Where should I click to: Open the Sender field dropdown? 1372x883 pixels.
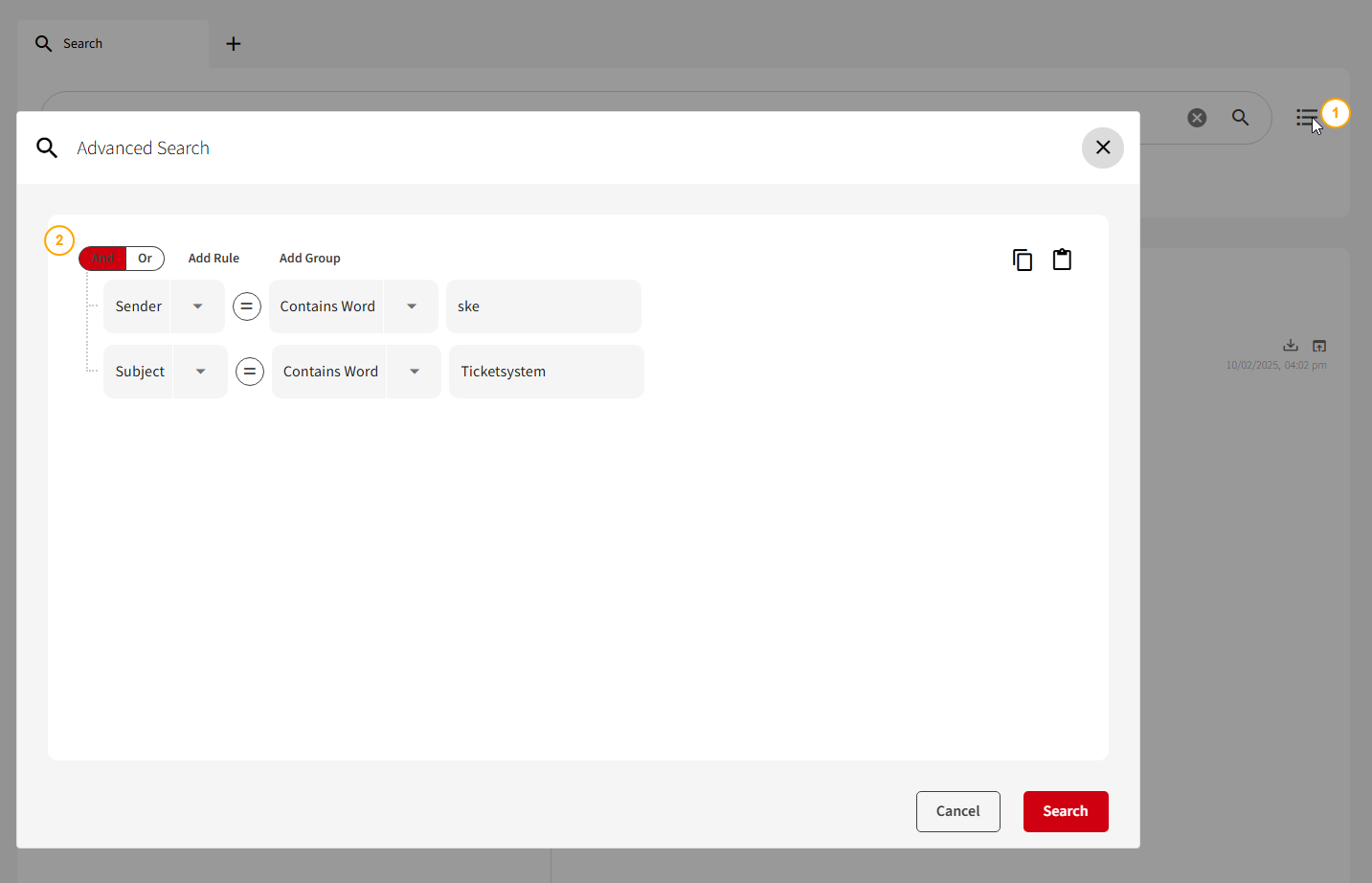198,306
